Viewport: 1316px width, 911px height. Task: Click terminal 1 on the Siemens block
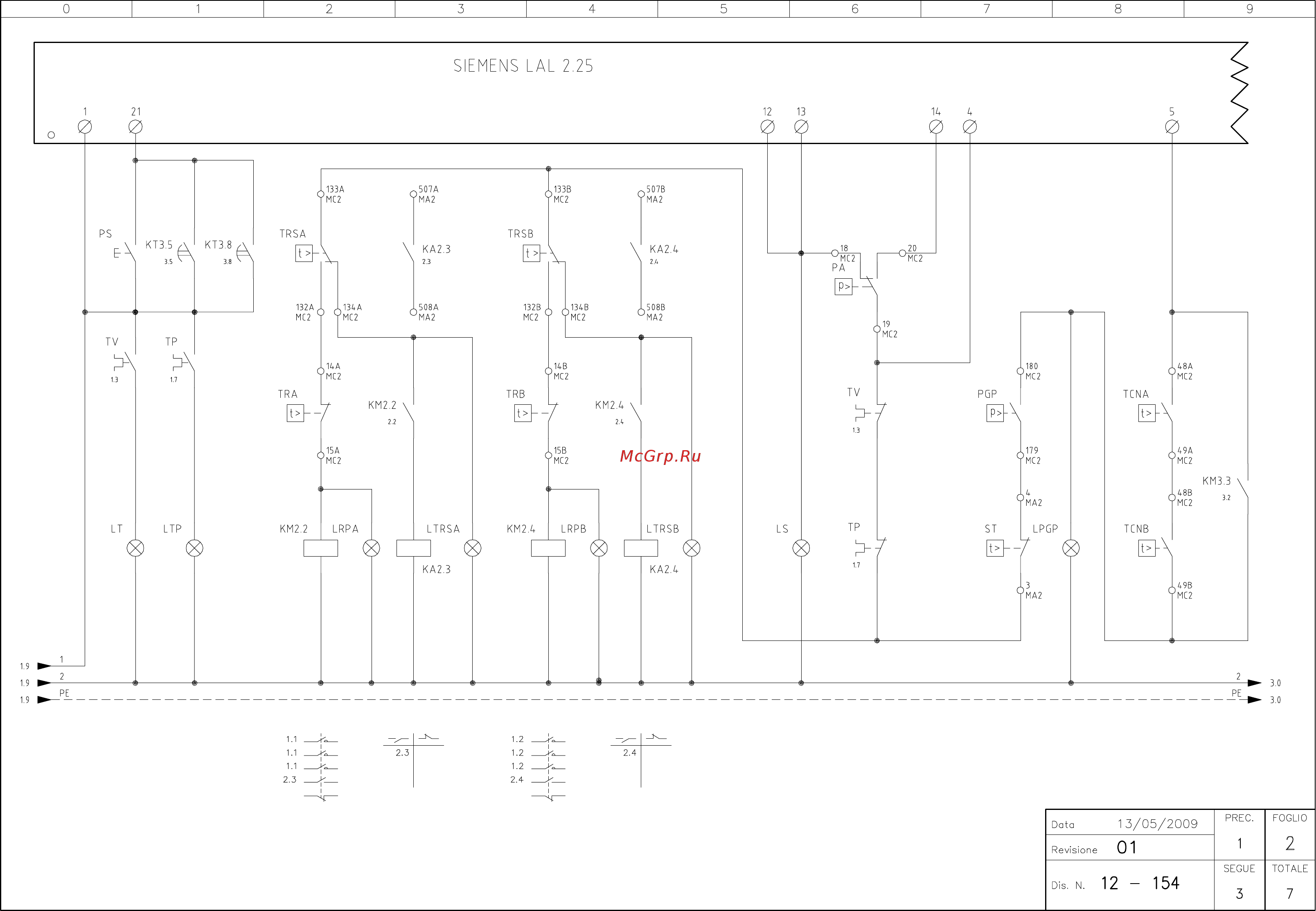tap(84, 127)
